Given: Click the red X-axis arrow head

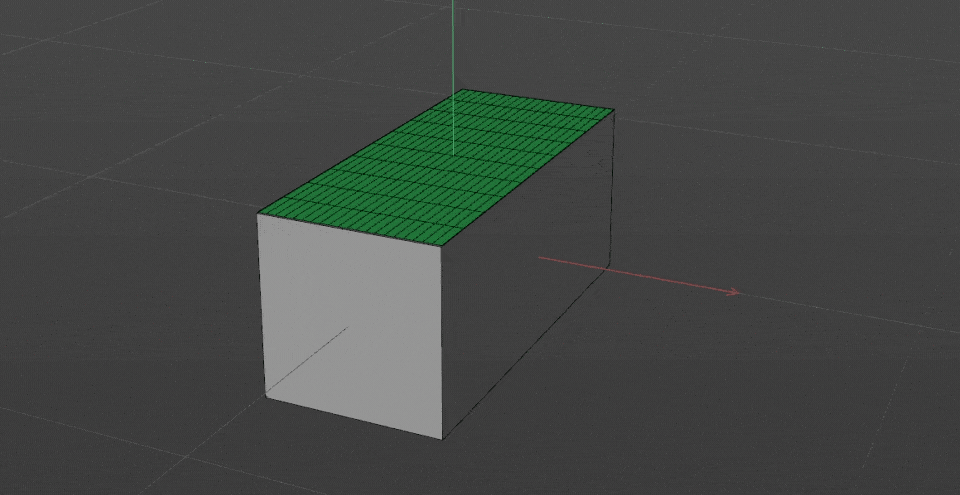Looking at the screenshot, I should pos(734,292).
